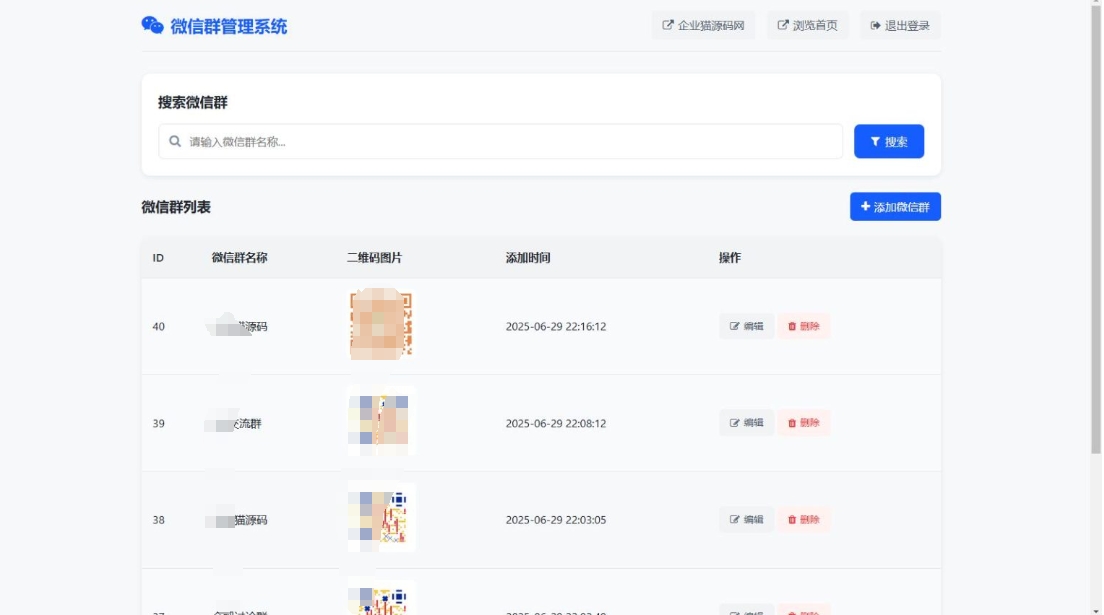This screenshot has width=1104, height=615.
Task: Edit the group in row 38
Action: pos(745,519)
